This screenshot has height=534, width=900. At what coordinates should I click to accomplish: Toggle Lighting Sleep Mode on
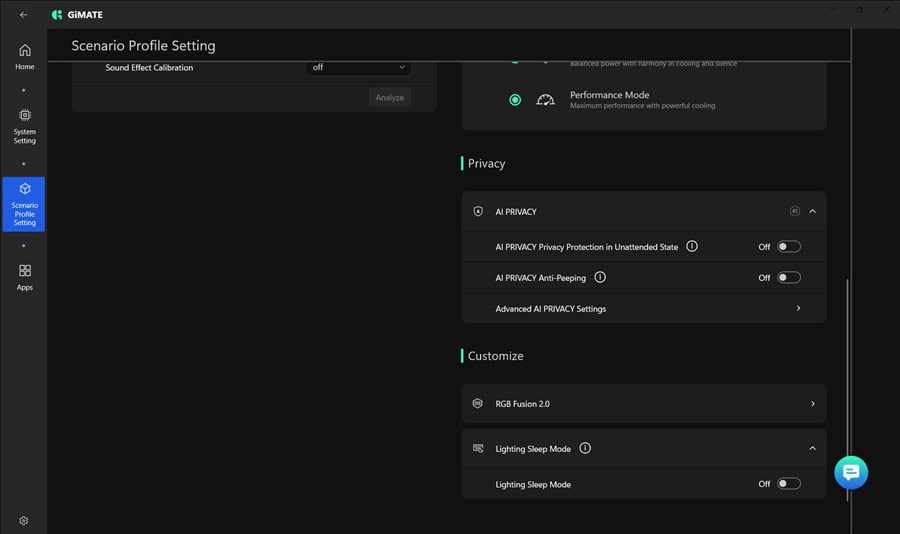[x=788, y=484]
